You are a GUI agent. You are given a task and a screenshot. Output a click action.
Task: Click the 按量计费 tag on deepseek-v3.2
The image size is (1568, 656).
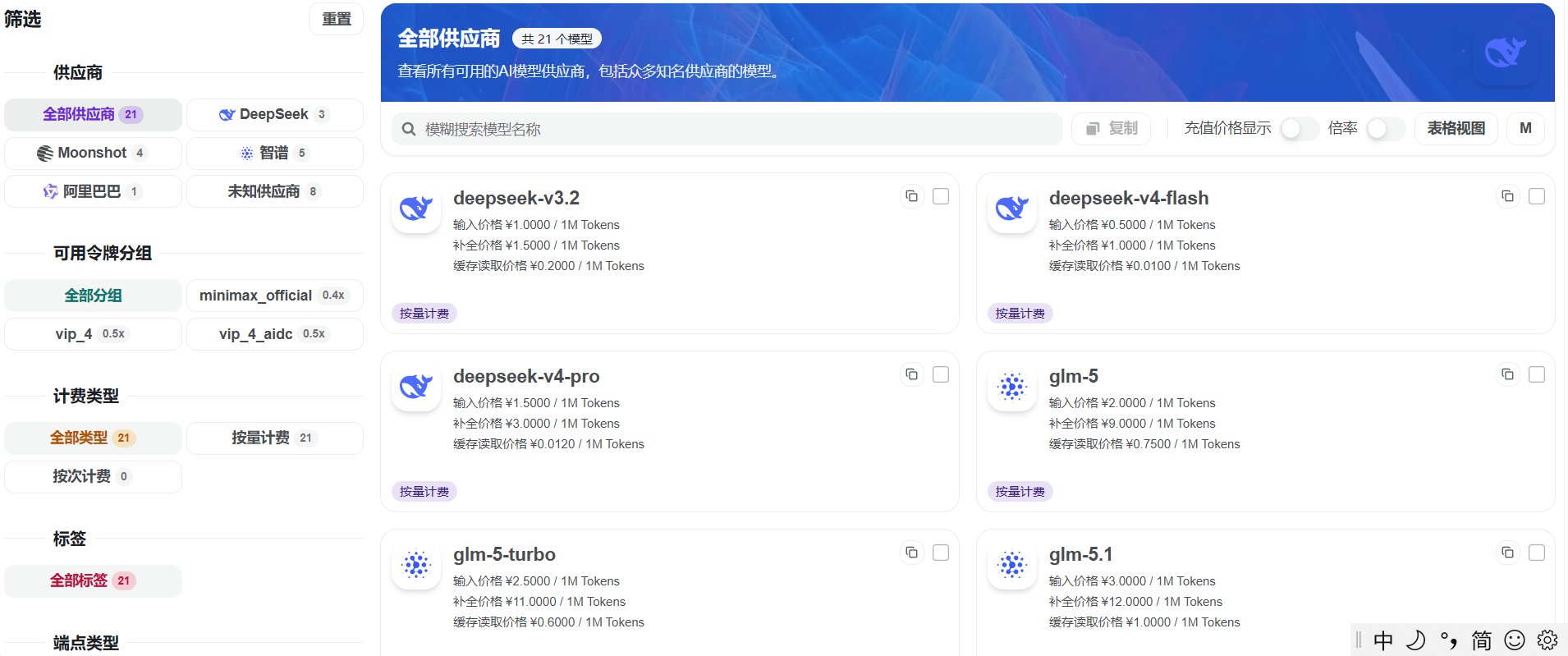(x=424, y=314)
